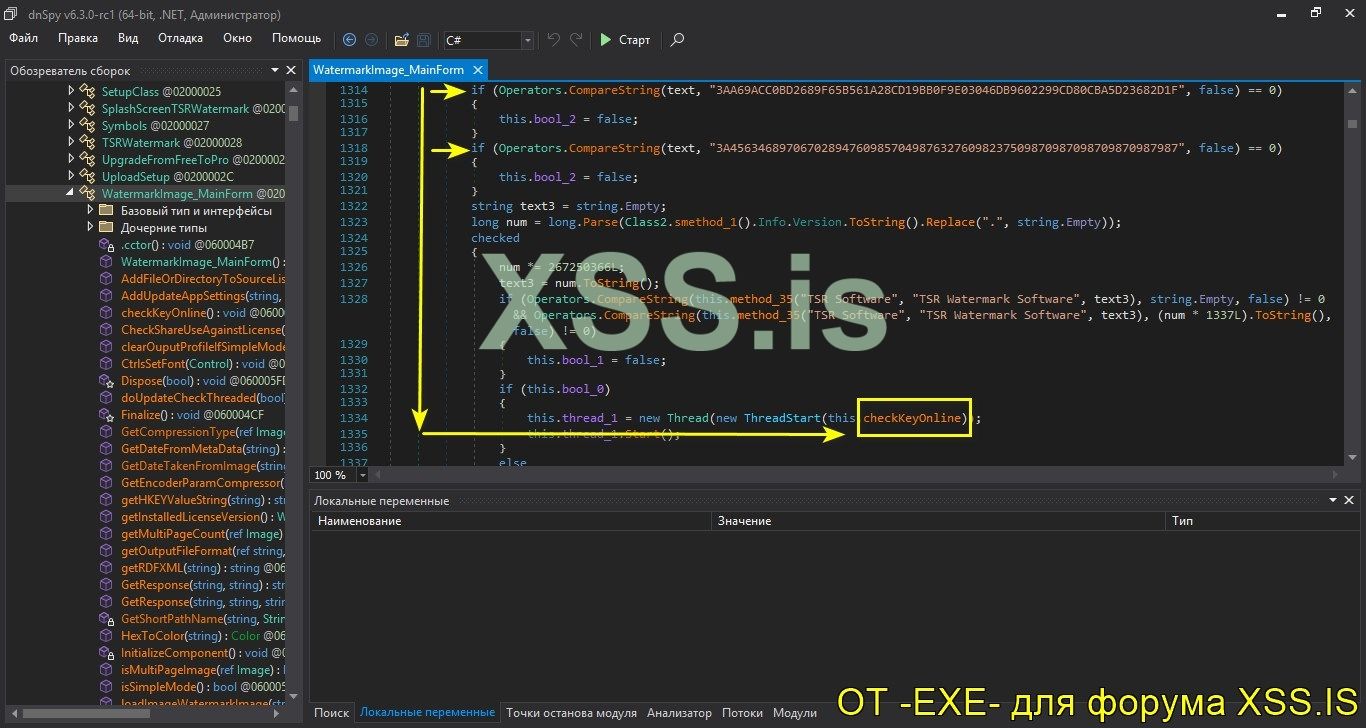Expand the Дочерние типы folder
1366x728 pixels.
90,227
